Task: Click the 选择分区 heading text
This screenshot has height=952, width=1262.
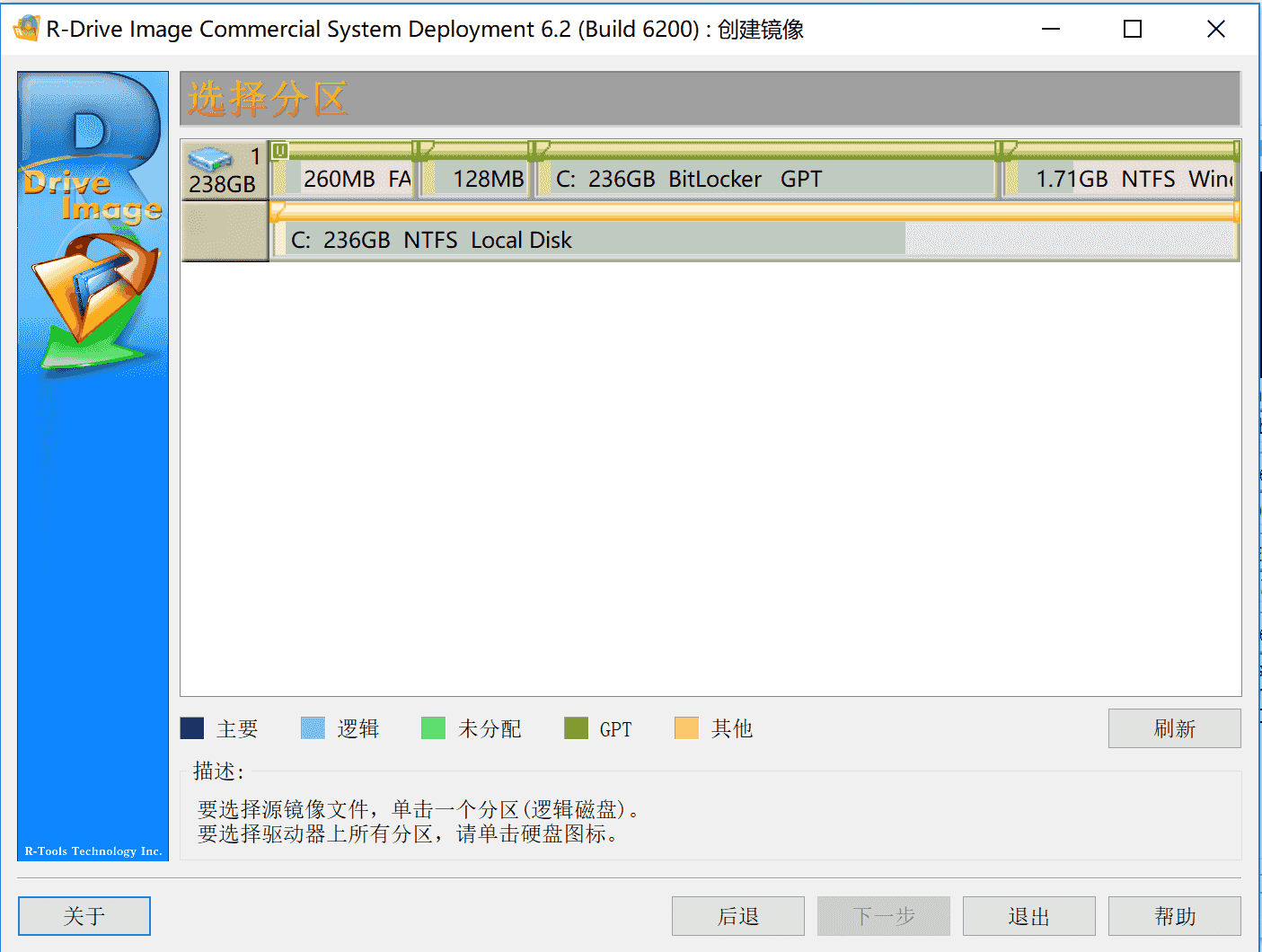Action: [267, 99]
